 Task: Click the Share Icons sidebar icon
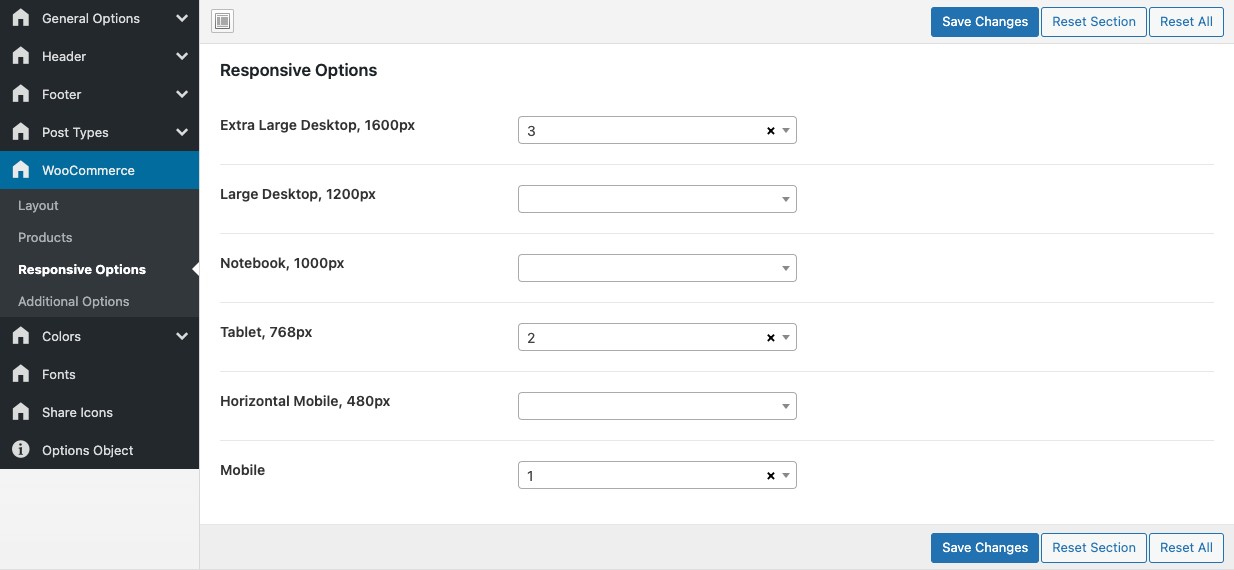(x=21, y=412)
